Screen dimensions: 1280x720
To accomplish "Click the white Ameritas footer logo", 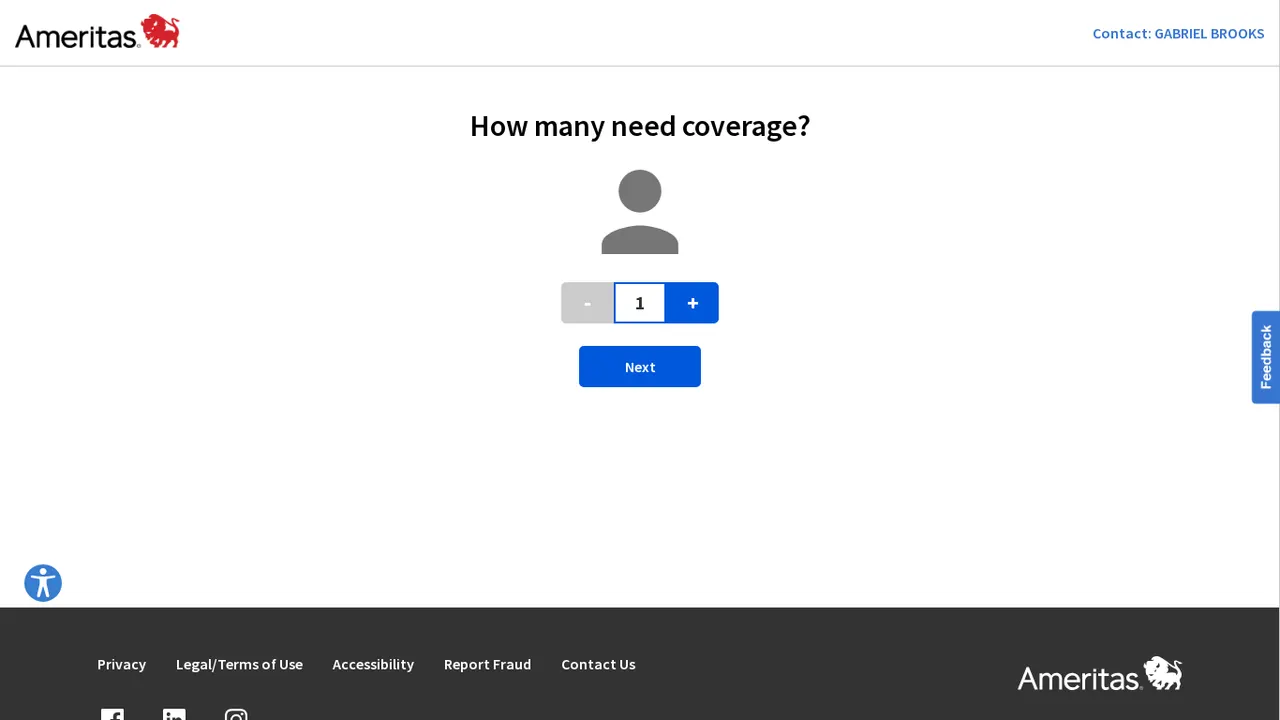I will (x=1100, y=674).
